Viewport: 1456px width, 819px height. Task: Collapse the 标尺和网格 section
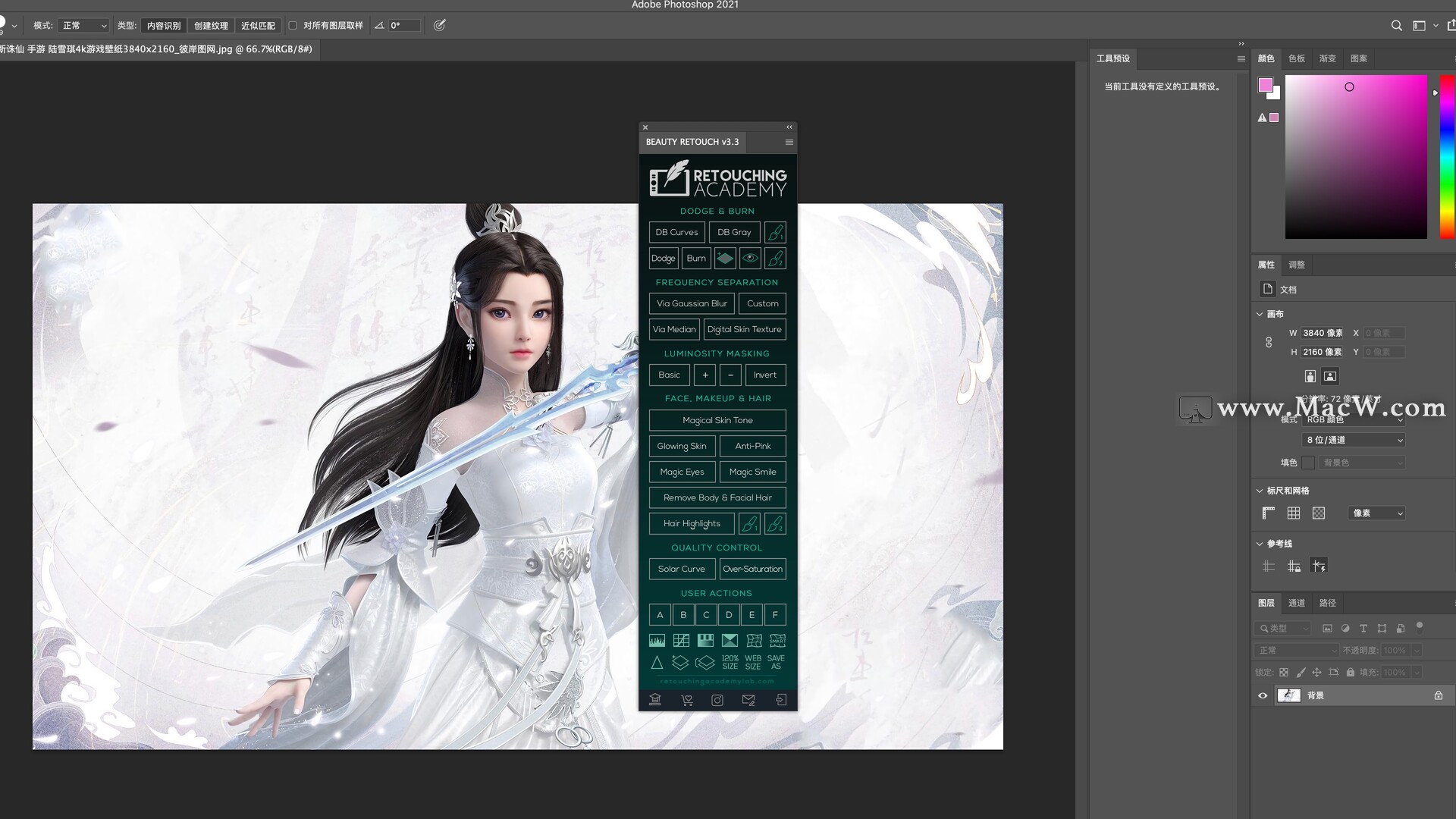[x=1260, y=491]
